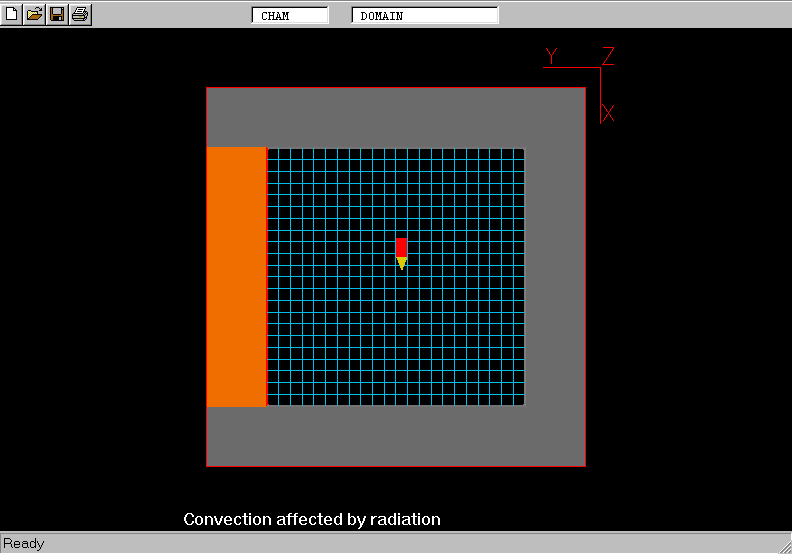Click the yellow arrow below the probe
This screenshot has height=554, width=792.
(401, 263)
